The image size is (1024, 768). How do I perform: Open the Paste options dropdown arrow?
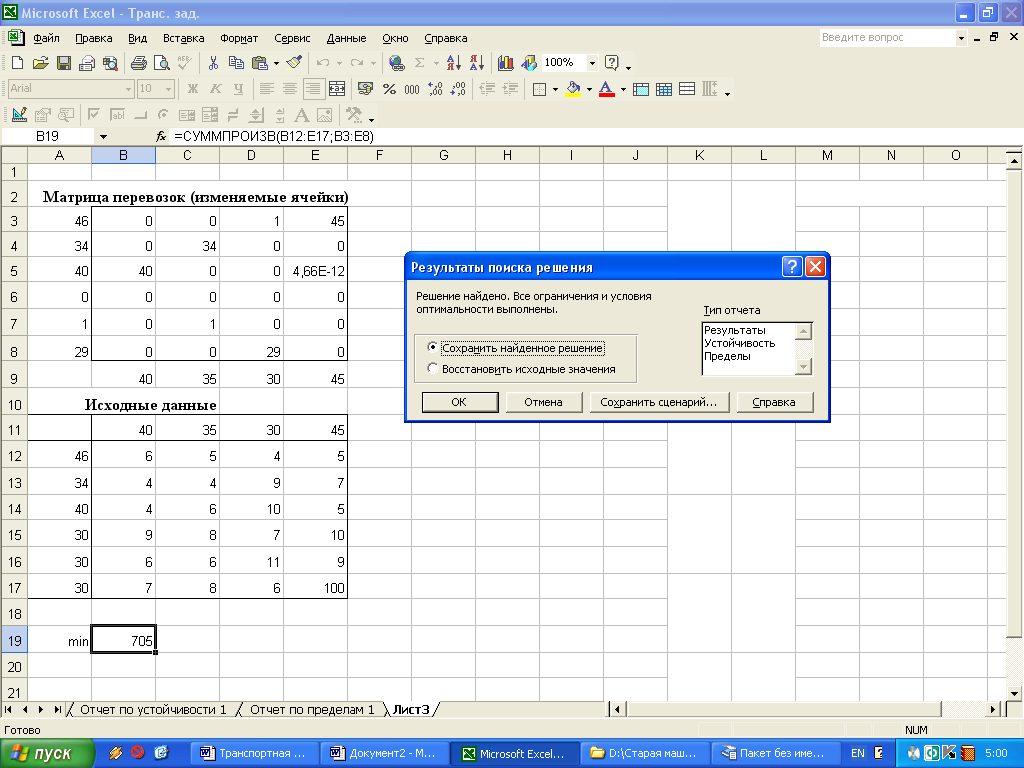coord(276,63)
